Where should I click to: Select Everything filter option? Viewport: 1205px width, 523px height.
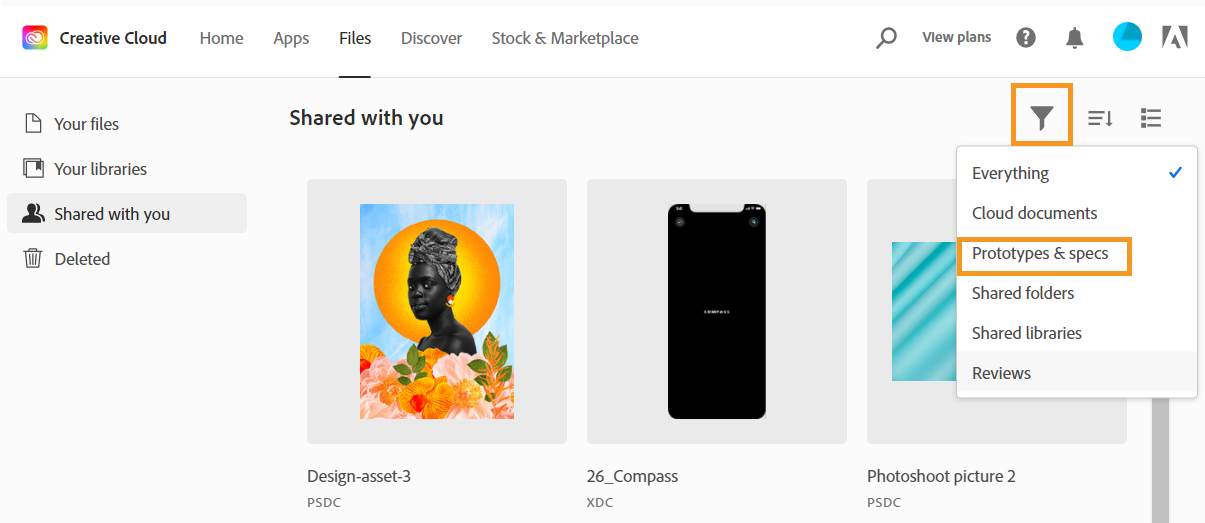pyautogui.click(x=1010, y=173)
